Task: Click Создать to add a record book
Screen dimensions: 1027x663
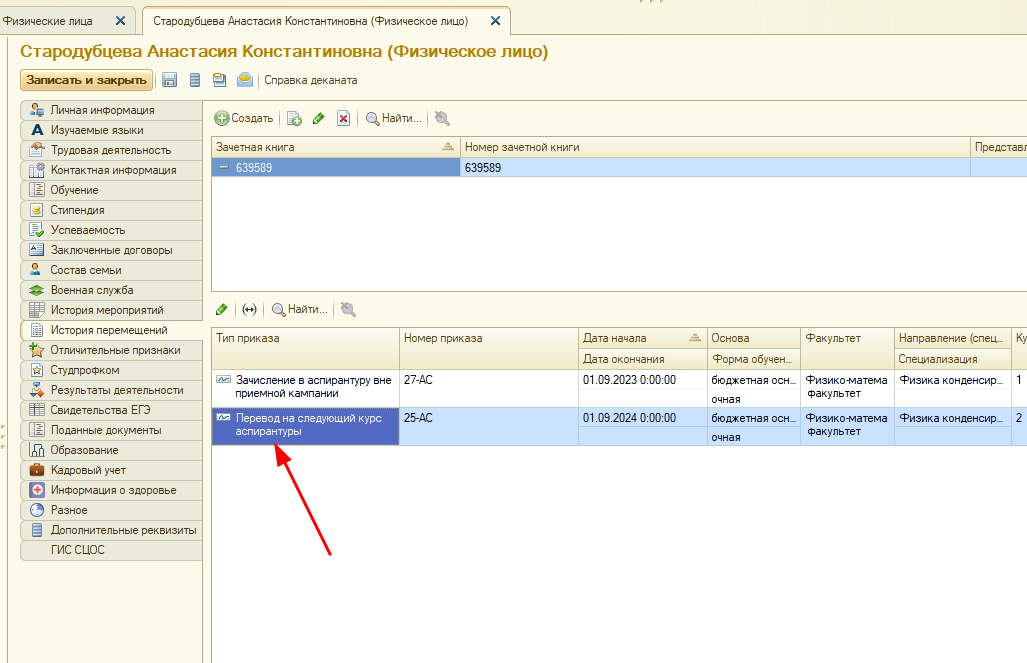Action: click(243, 118)
